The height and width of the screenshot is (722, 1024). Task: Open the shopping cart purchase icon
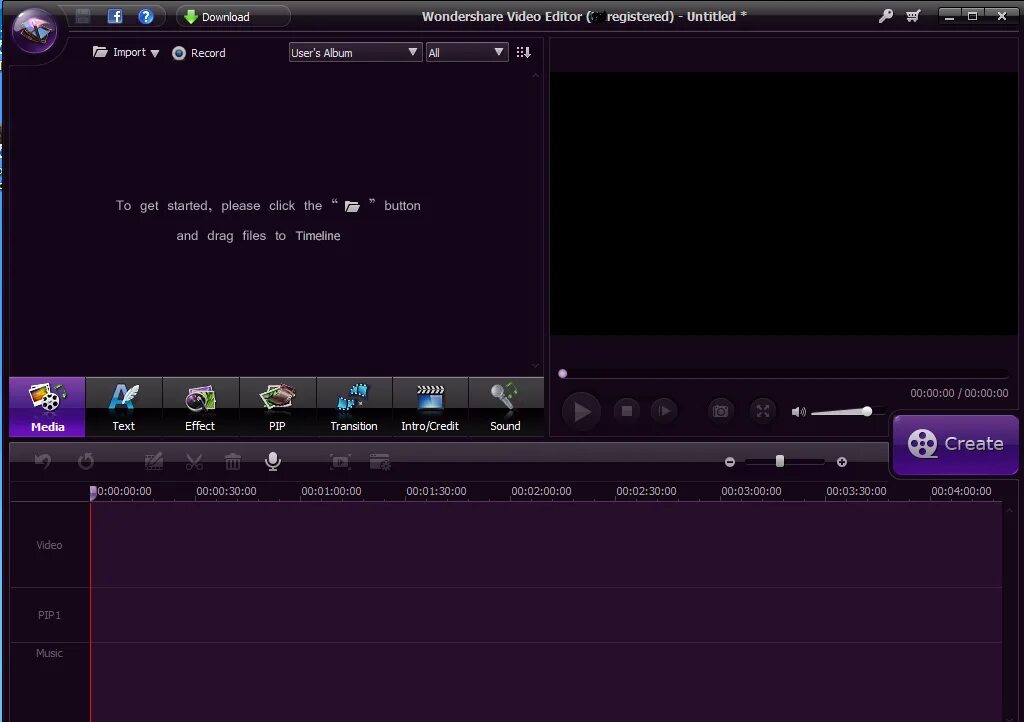tap(913, 16)
